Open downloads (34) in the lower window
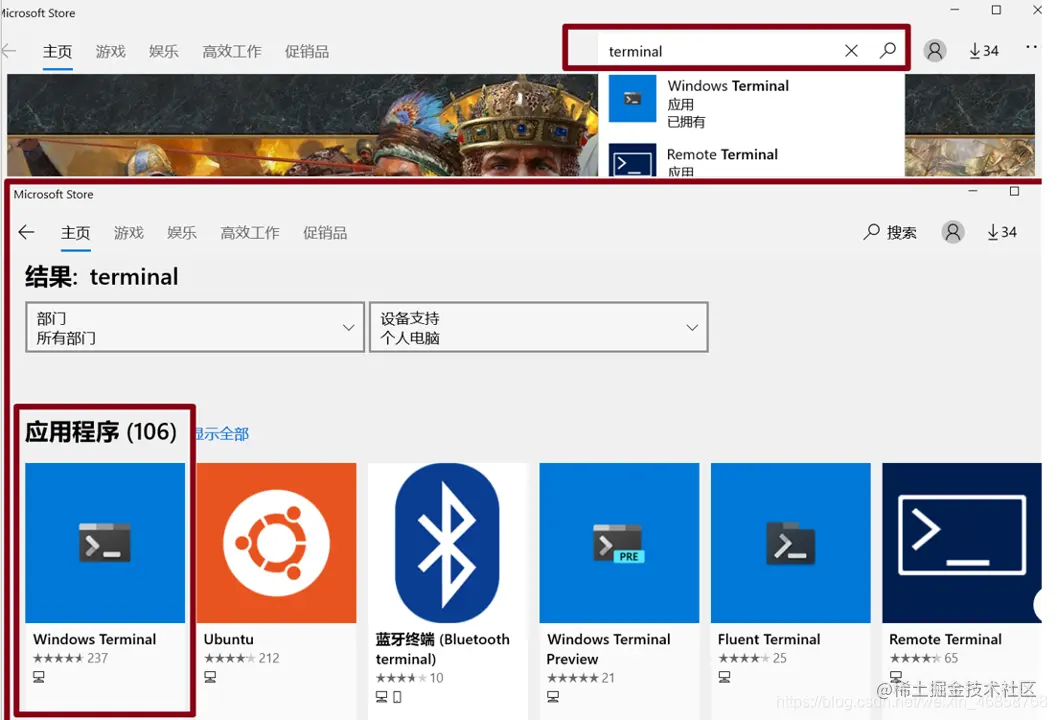The height and width of the screenshot is (720, 1057). tap(1002, 233)
